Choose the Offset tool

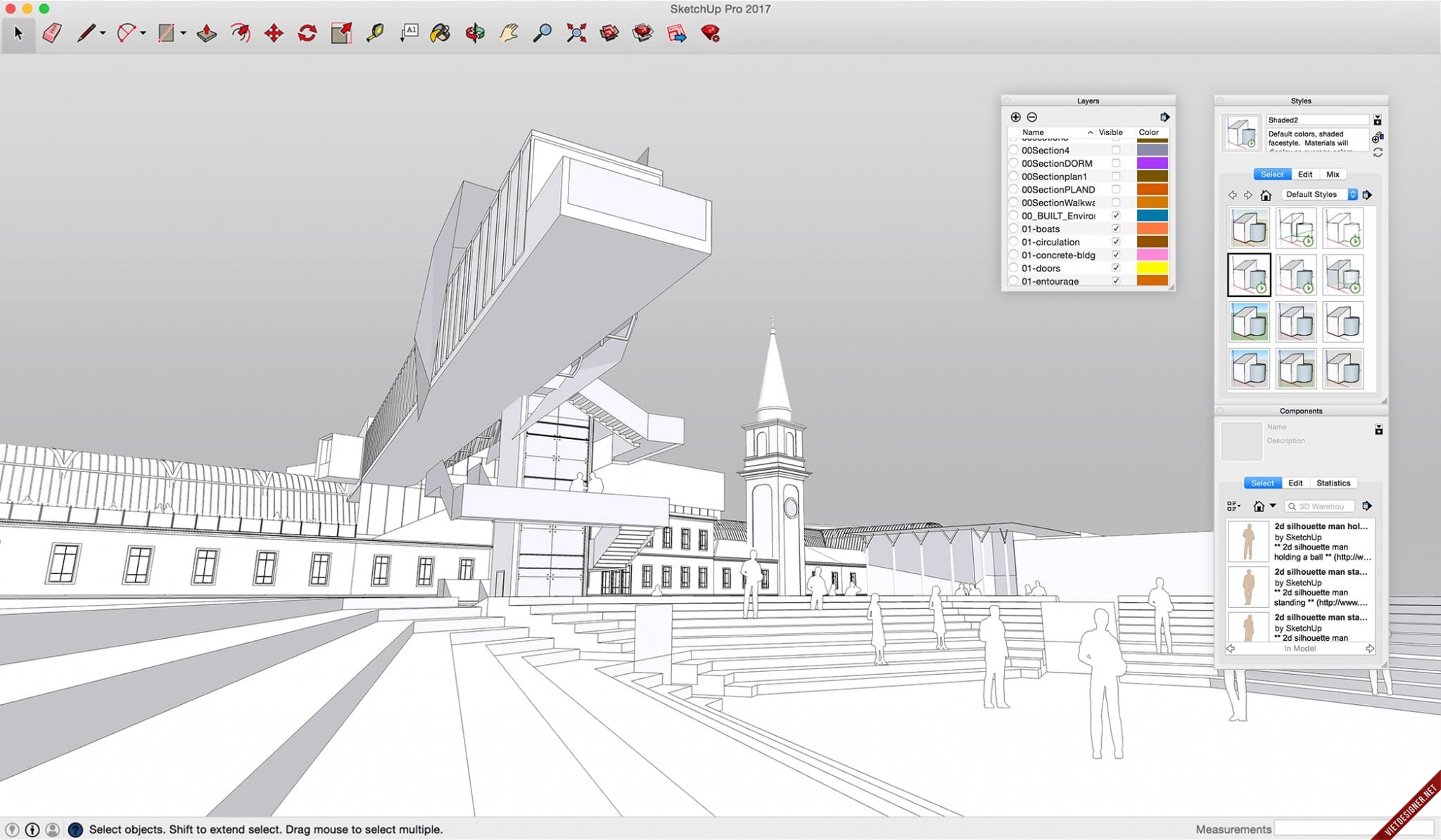pyautogui.click(x=241, y=32)
